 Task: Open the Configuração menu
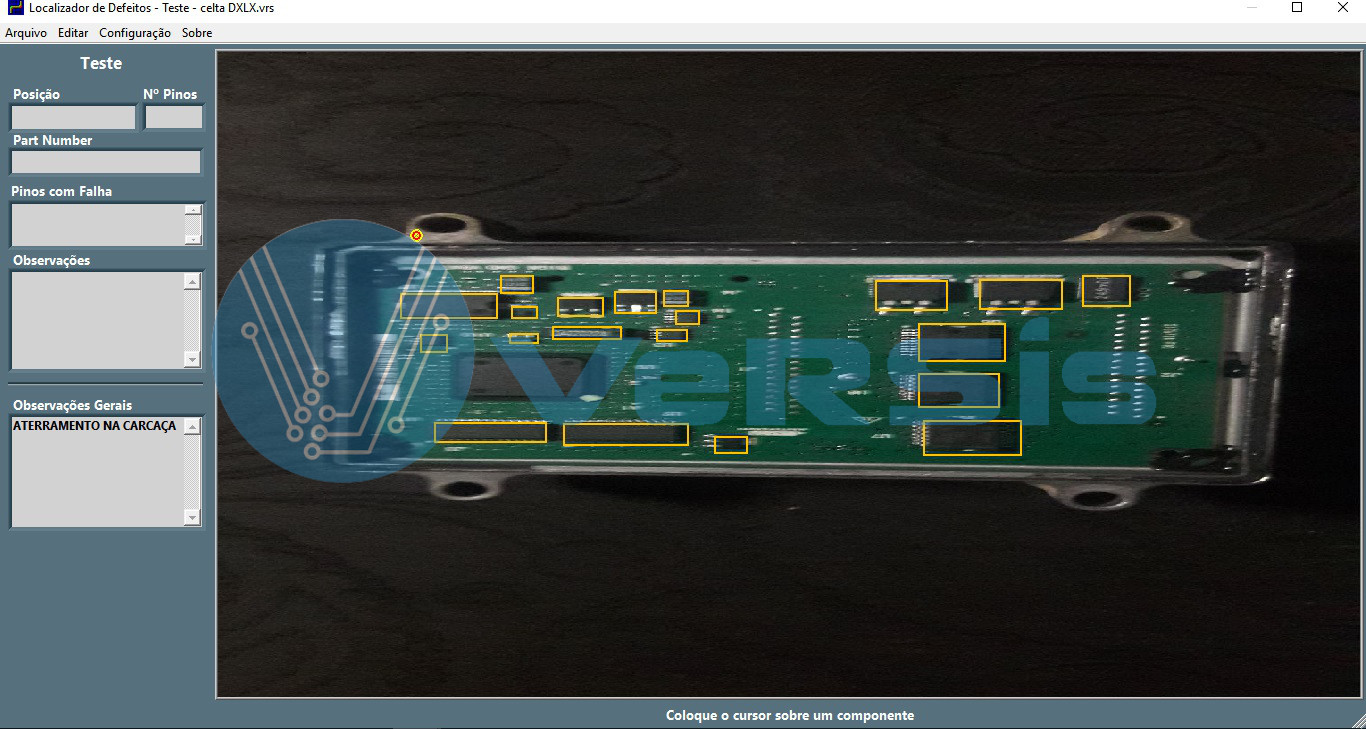click(x=135, y=33)
